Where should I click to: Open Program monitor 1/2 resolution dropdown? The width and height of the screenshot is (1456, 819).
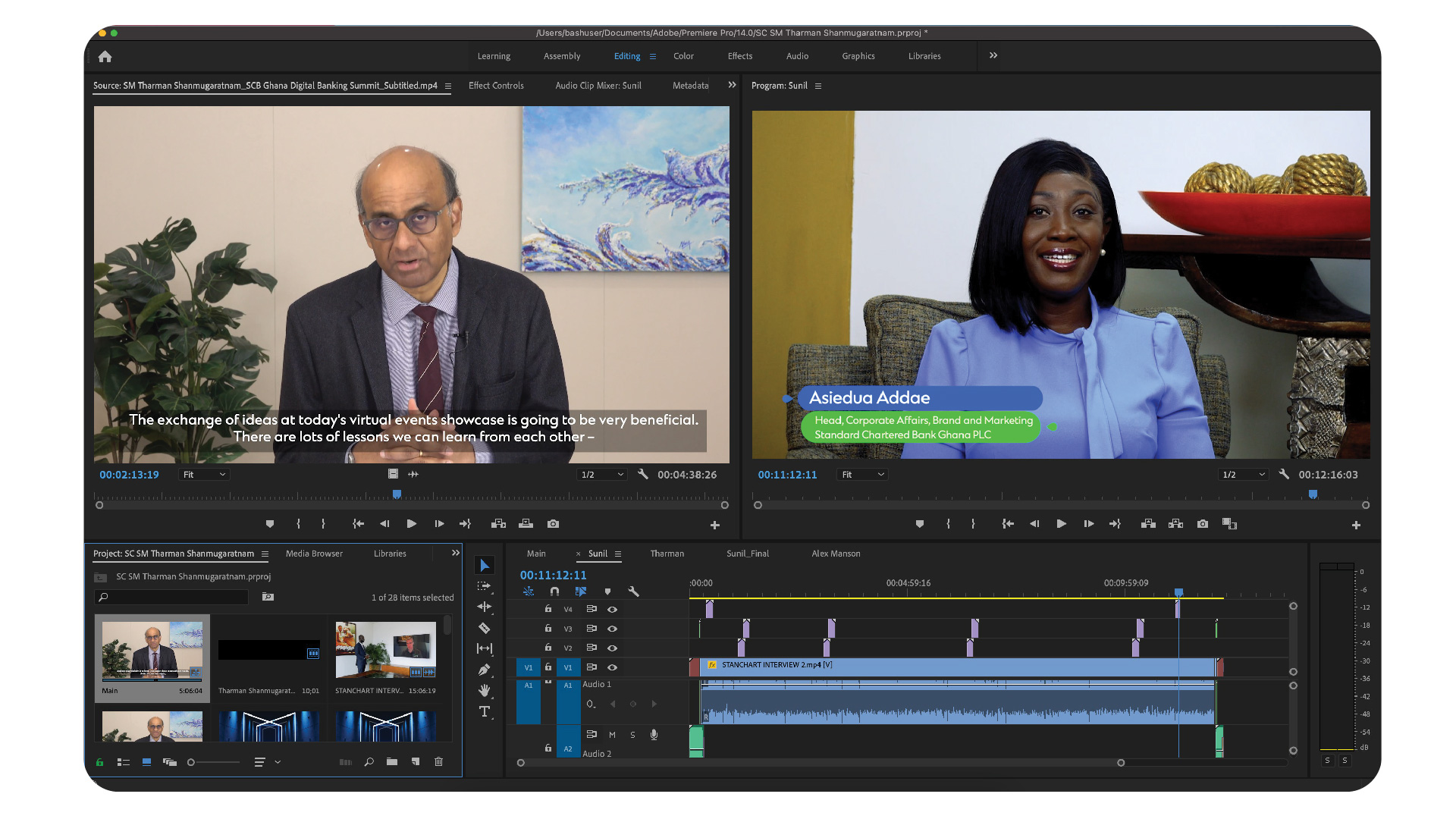[x=1244, y=475]
